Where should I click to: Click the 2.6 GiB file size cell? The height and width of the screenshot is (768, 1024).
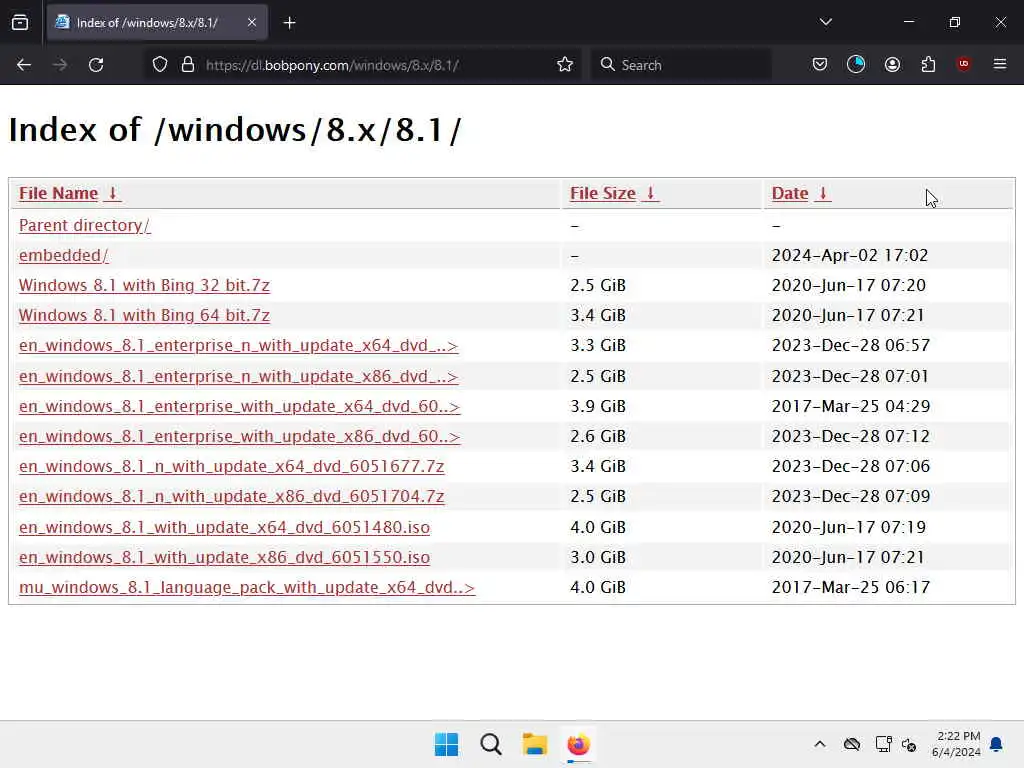598,436
